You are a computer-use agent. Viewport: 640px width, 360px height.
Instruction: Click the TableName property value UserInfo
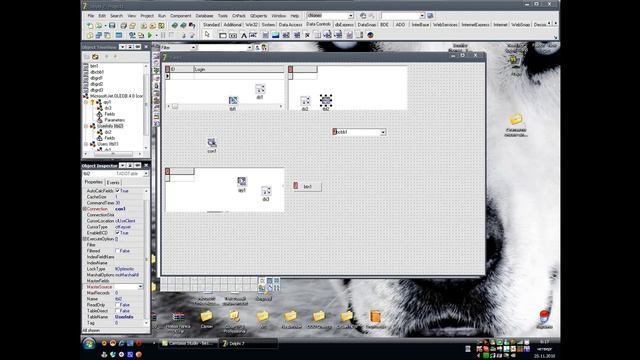[124, 317]
